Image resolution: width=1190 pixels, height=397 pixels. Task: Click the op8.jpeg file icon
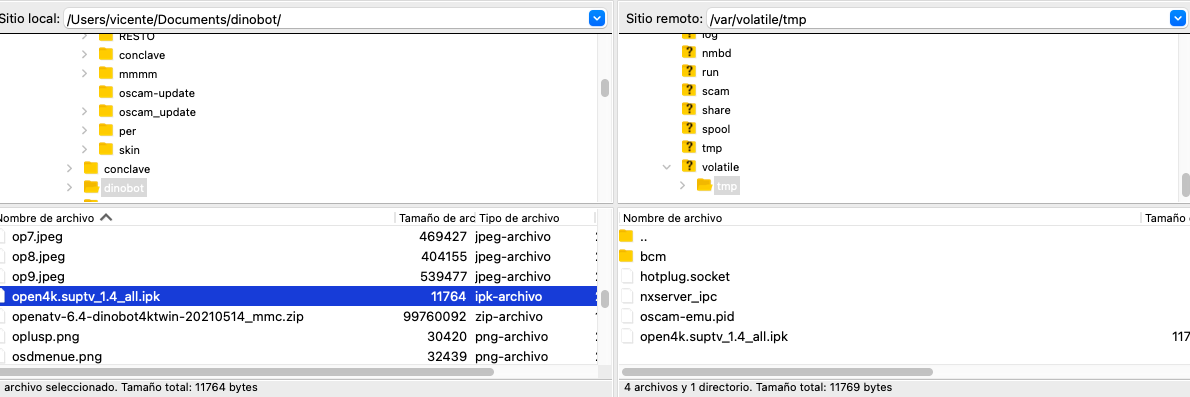2,256
